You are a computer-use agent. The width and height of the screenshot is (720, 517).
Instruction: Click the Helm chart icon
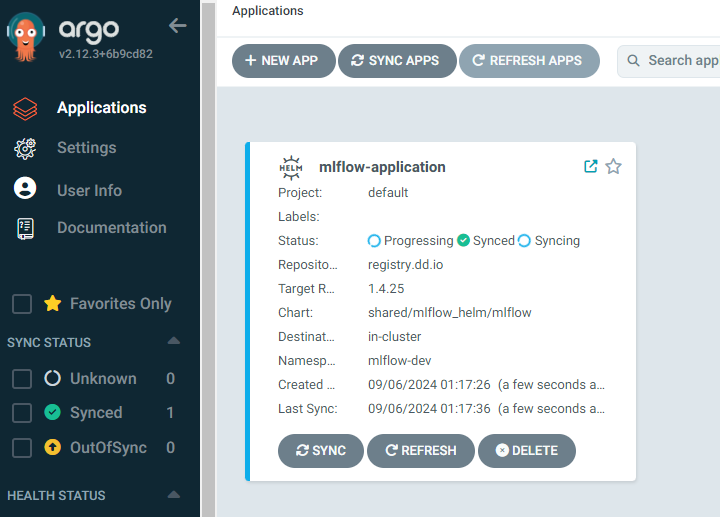(291, 168)
